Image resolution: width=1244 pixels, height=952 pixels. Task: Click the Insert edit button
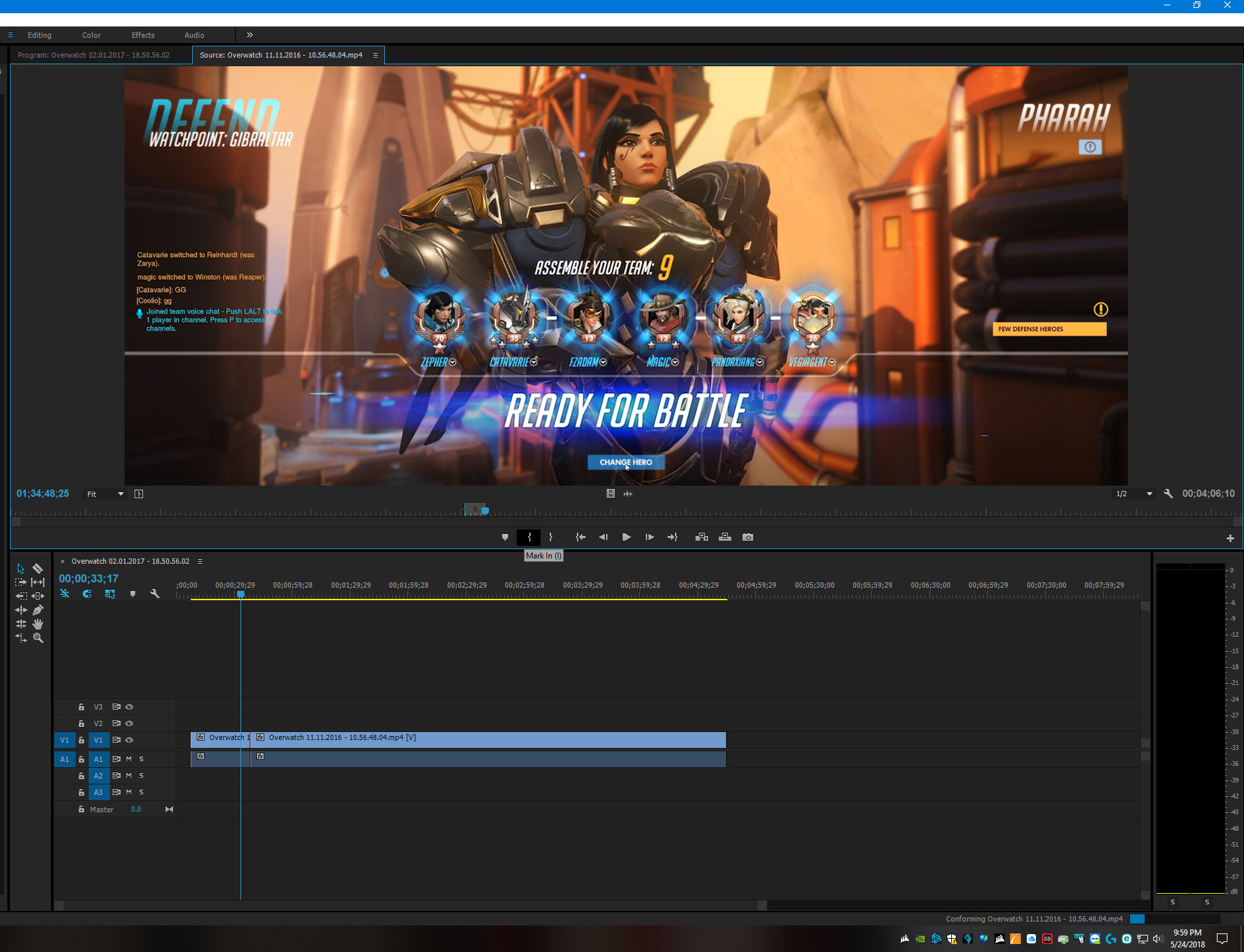pyautogui.click(x=701, y=537)
